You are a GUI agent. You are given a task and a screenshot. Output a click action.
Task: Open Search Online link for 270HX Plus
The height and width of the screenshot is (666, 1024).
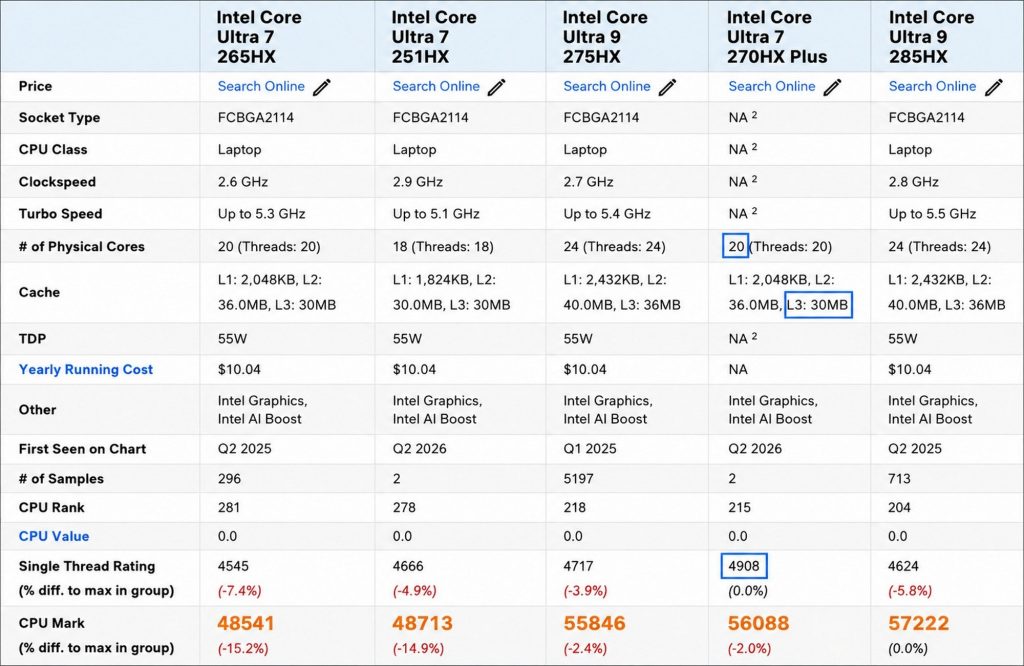point(772,86)
